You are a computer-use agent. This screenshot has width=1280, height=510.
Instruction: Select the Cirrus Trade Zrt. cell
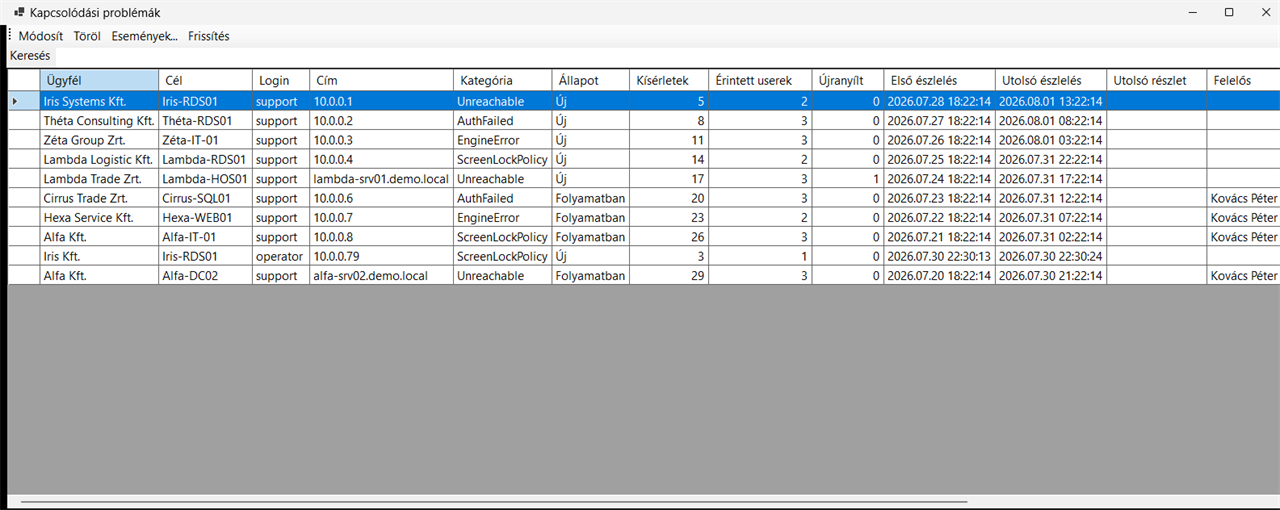99,198
